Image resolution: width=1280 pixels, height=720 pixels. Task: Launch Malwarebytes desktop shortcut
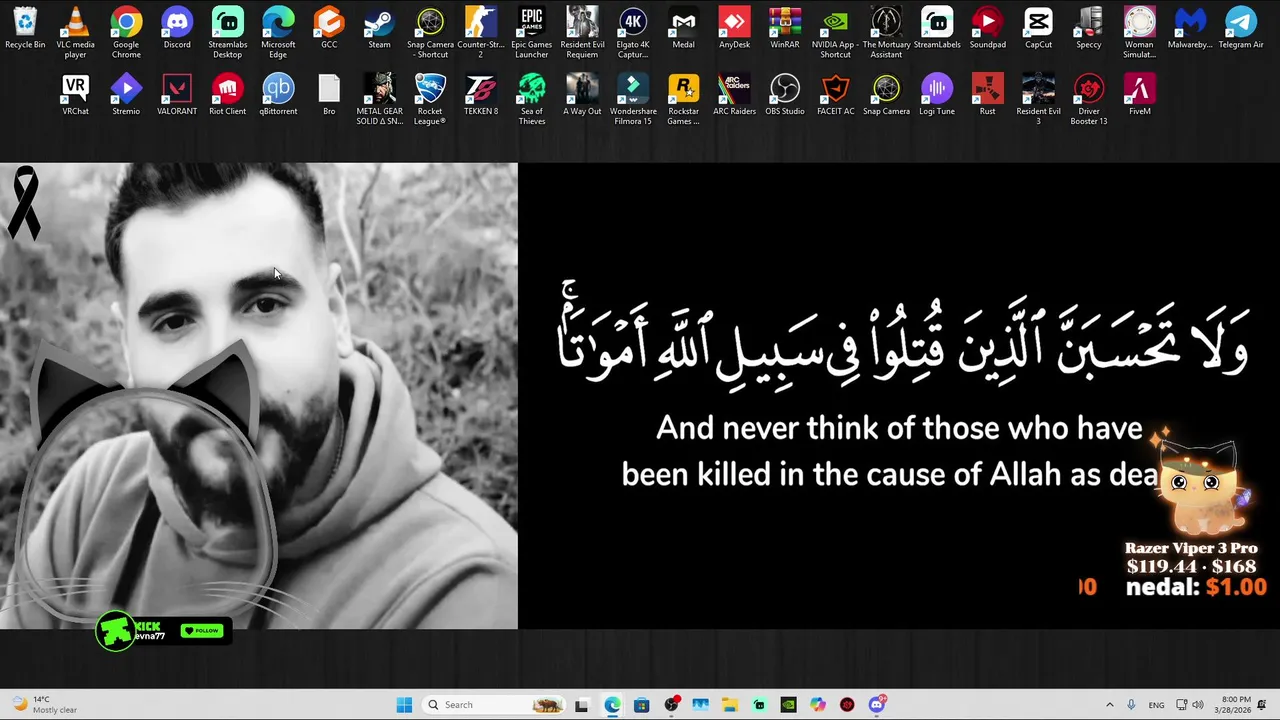[x=1190, y=28]
